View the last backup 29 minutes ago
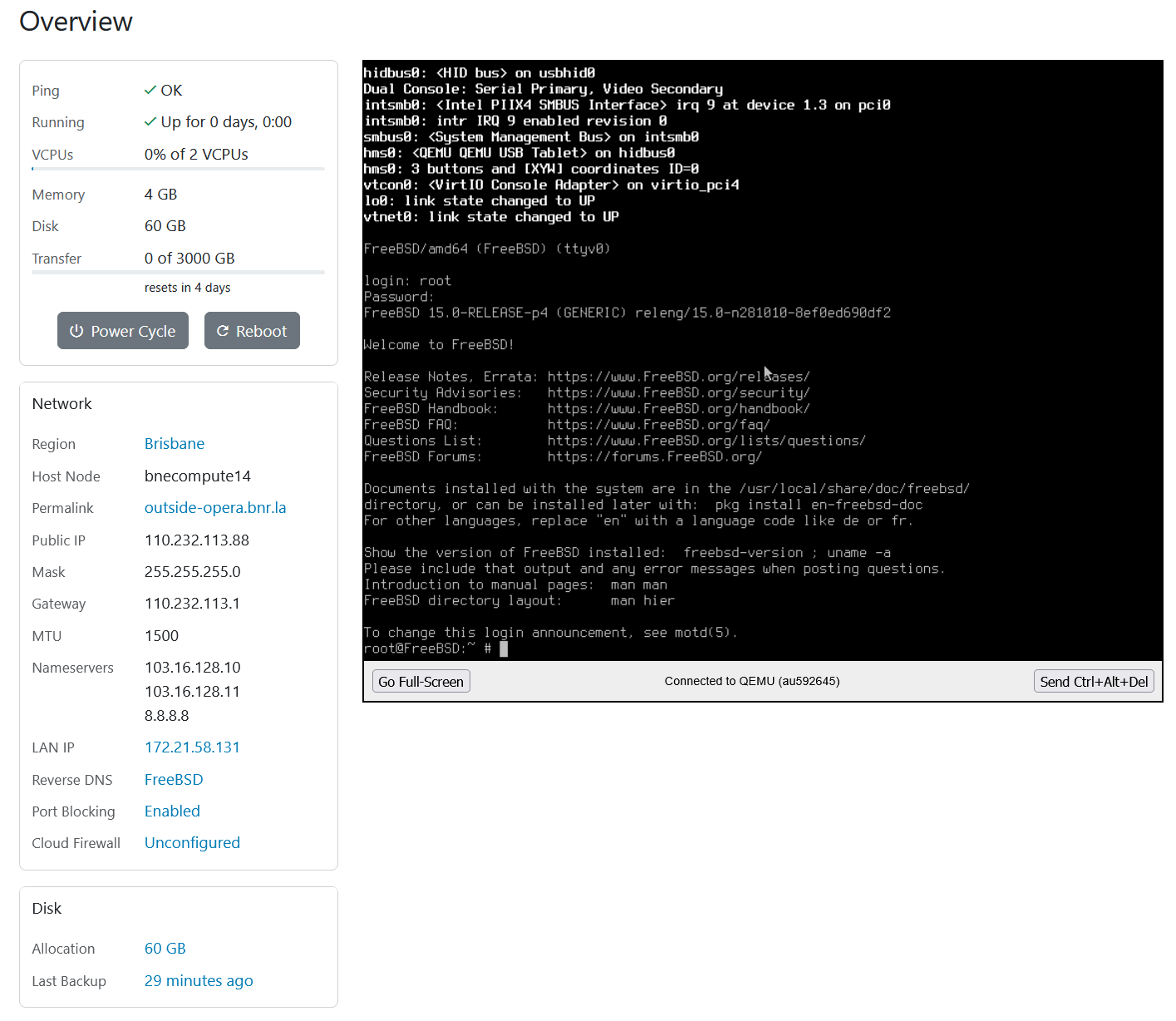This screenshot has height=1021, width=1176. pyautogui.click(x=199, y=981)
